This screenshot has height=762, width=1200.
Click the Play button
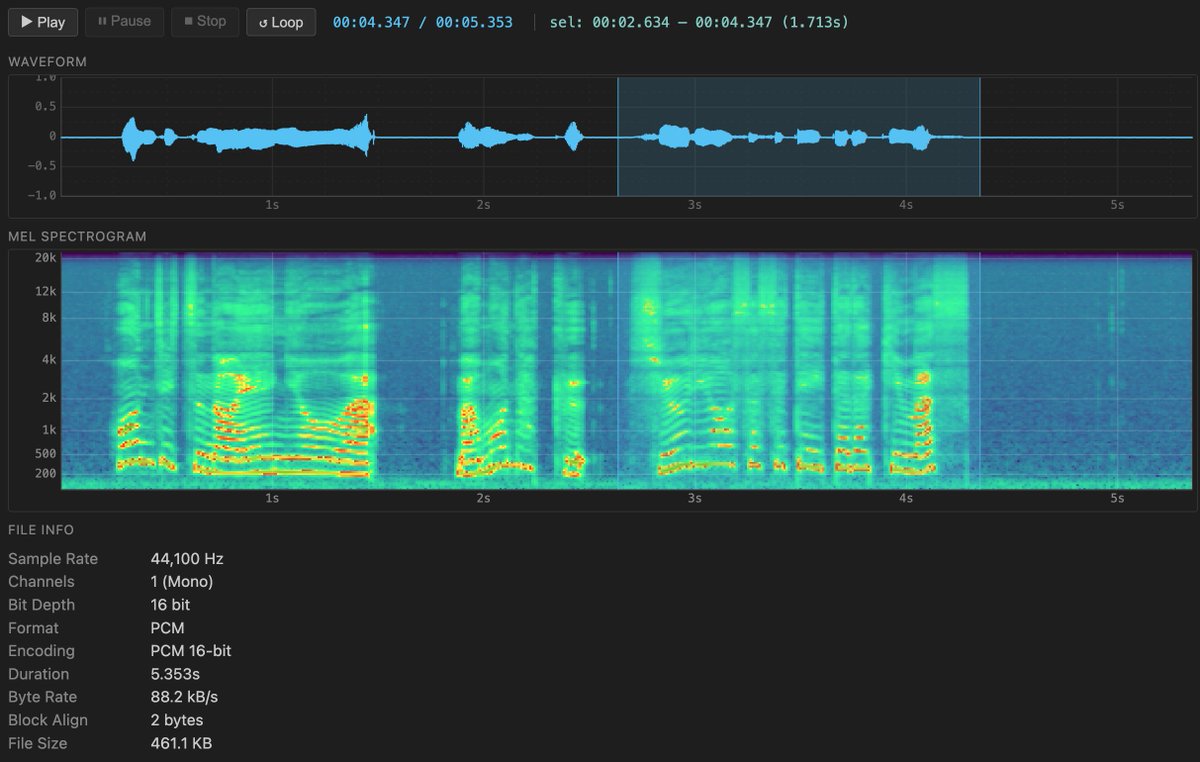[43, 22]
